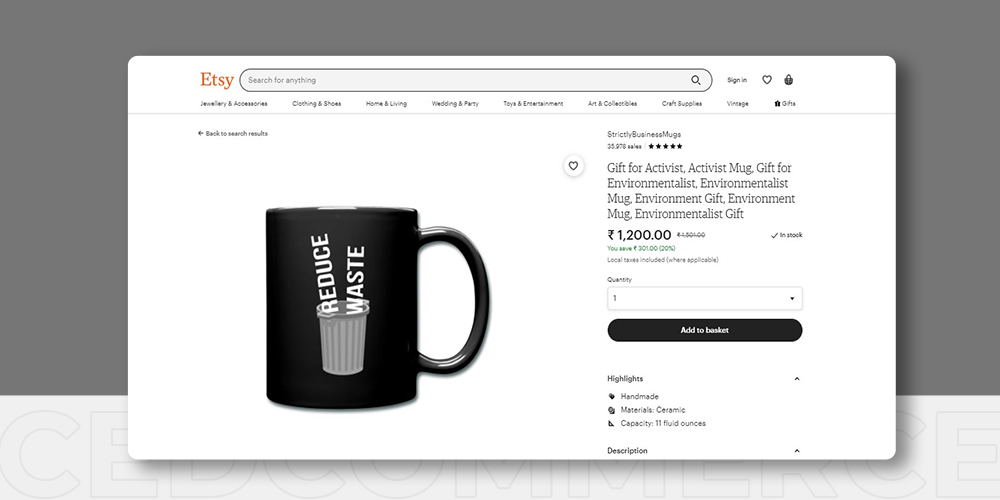
Task: Open Vintage category
Action: 737,103
